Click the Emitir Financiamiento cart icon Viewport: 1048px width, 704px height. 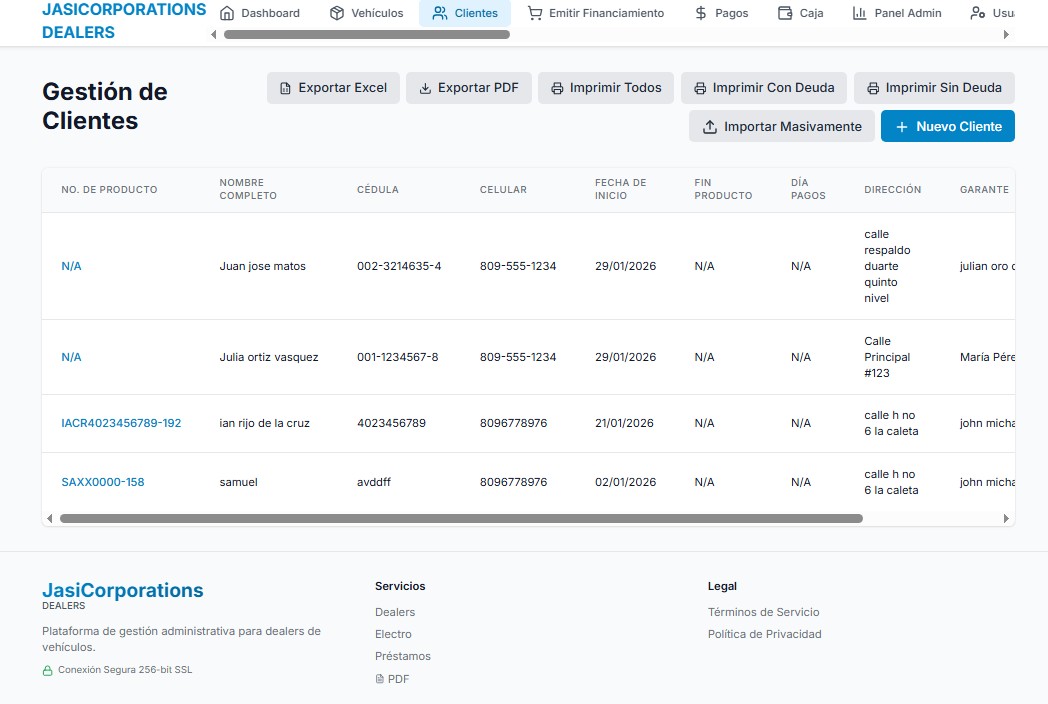coord(535,14)
